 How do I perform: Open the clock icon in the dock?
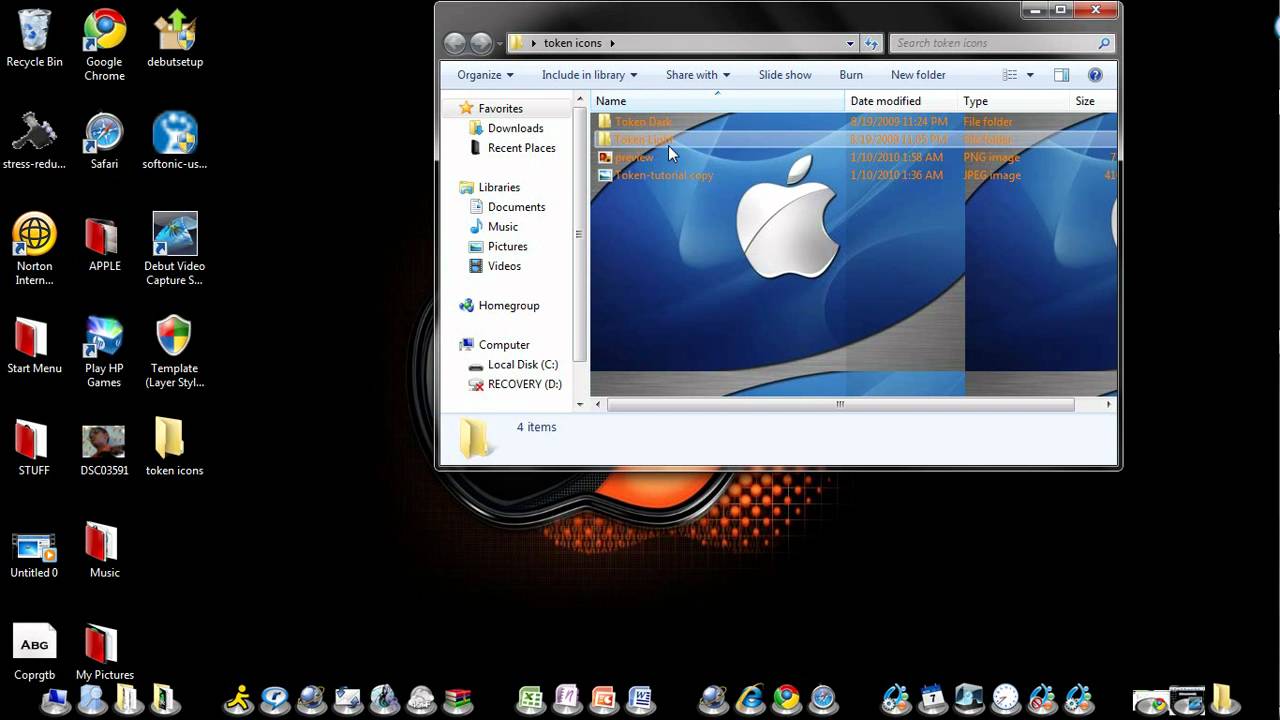(1006, 698)
